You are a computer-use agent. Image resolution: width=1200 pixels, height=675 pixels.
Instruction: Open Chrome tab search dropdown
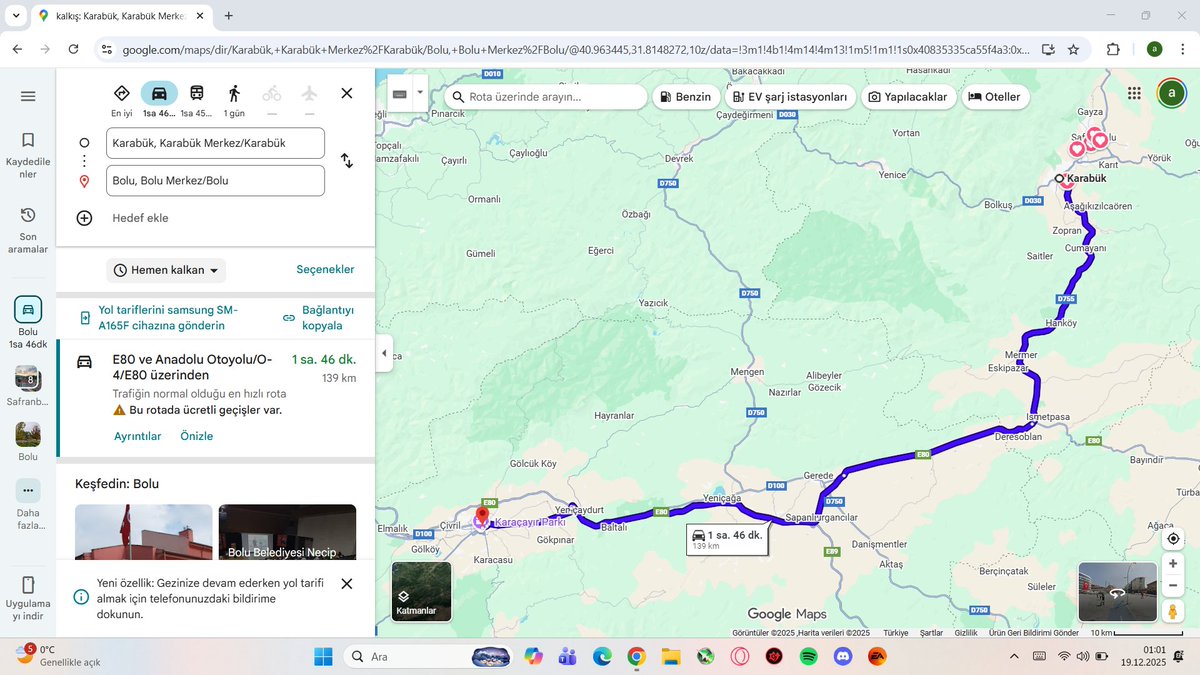coord(17,16)
